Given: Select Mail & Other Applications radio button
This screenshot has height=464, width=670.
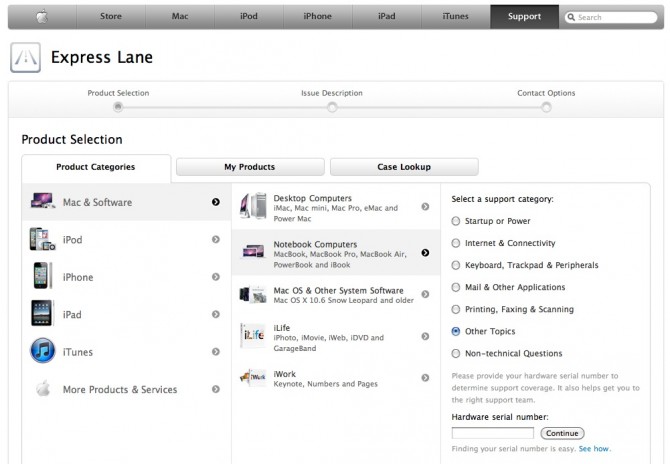Looking at the screenshot, I should pyautogui.click(x=456, y=287).
